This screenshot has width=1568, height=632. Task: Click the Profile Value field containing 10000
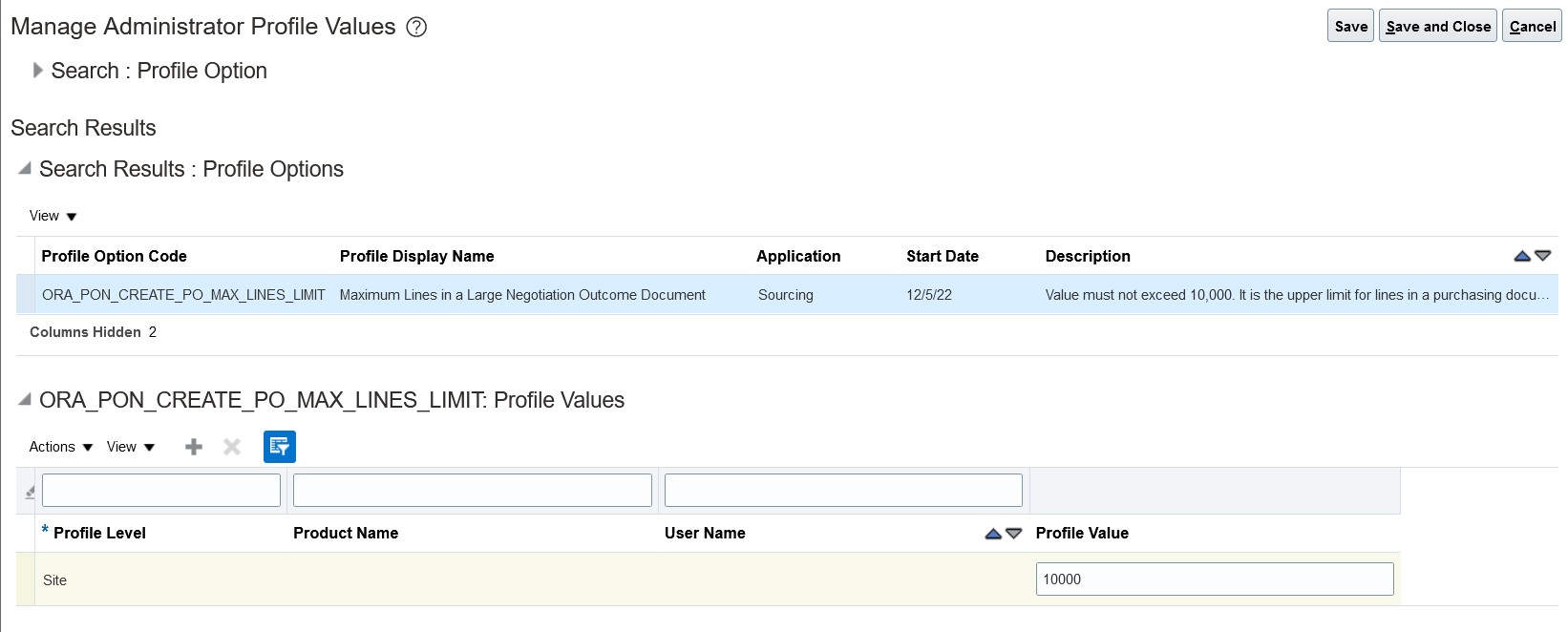1214,579
